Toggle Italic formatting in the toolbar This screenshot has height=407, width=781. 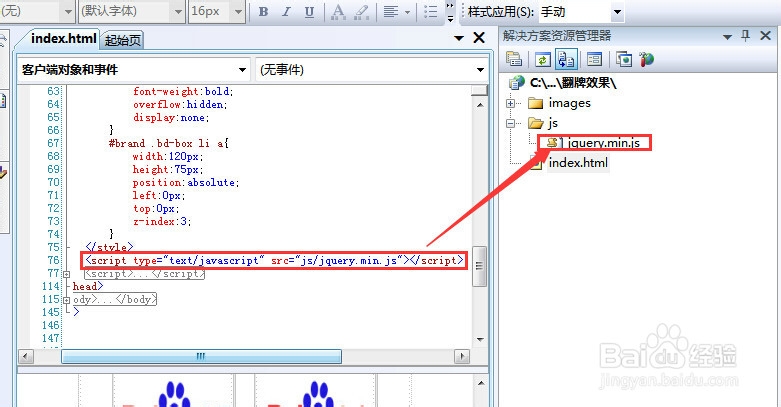286,11
